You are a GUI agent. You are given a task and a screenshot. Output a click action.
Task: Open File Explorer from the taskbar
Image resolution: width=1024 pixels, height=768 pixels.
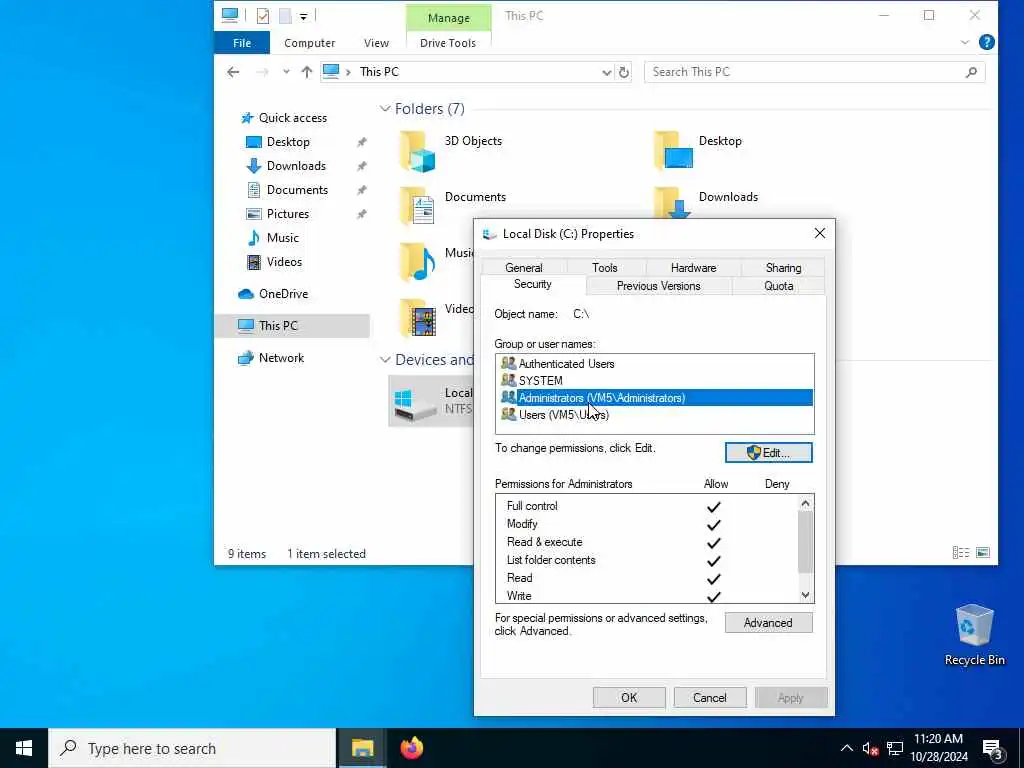pos(362,748)
